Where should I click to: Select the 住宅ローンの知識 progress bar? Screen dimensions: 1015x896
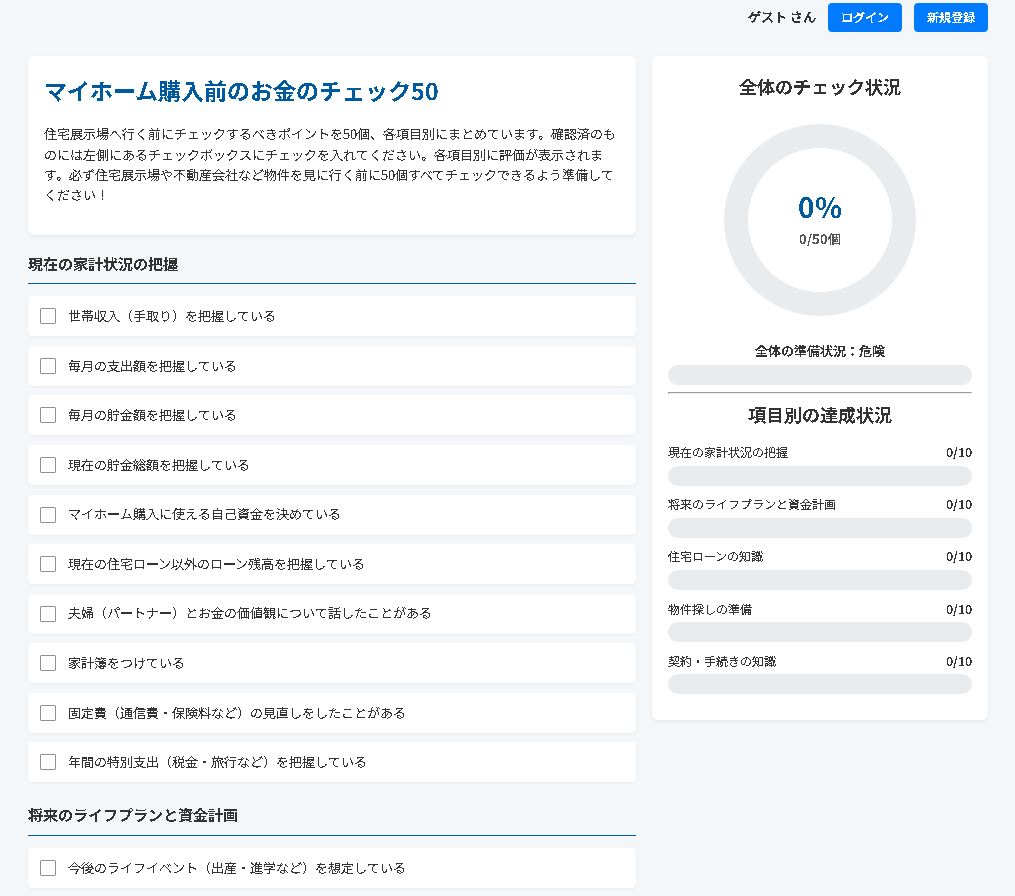[x=819, y=580]
